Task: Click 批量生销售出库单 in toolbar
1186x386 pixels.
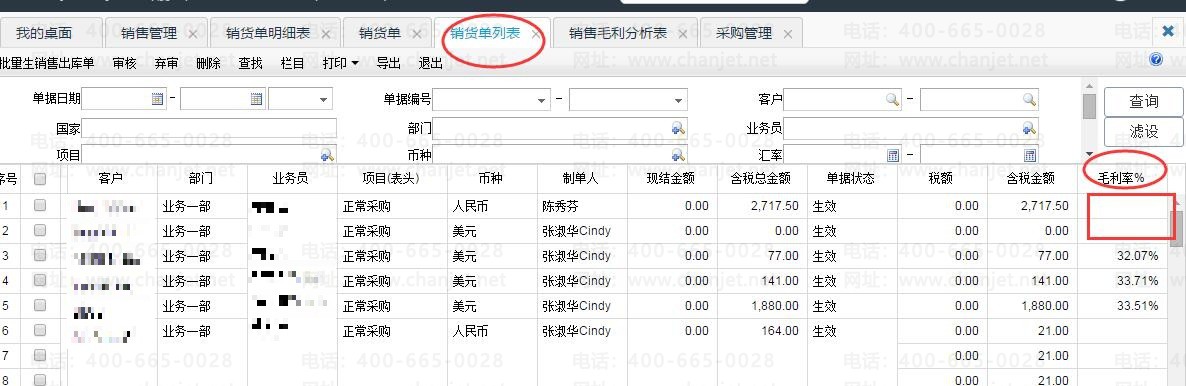Action: (x=47, y=64)
